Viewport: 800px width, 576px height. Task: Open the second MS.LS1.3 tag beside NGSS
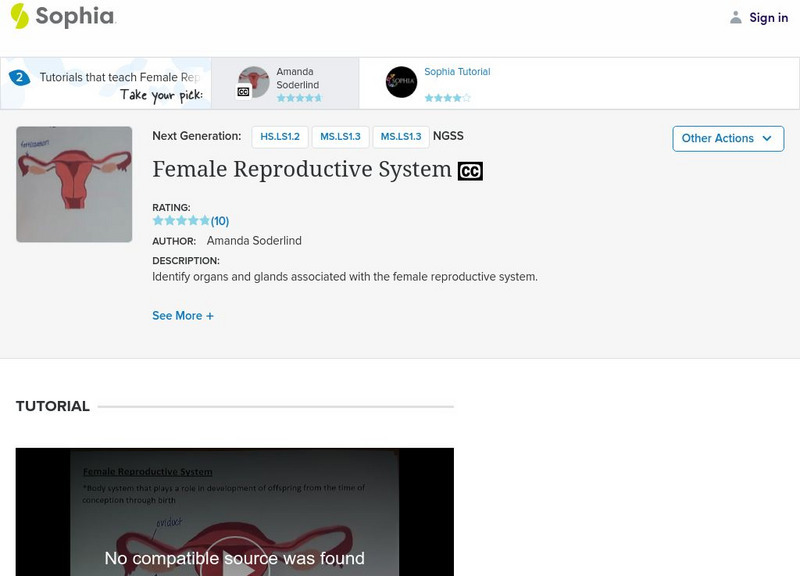[401, 137]
